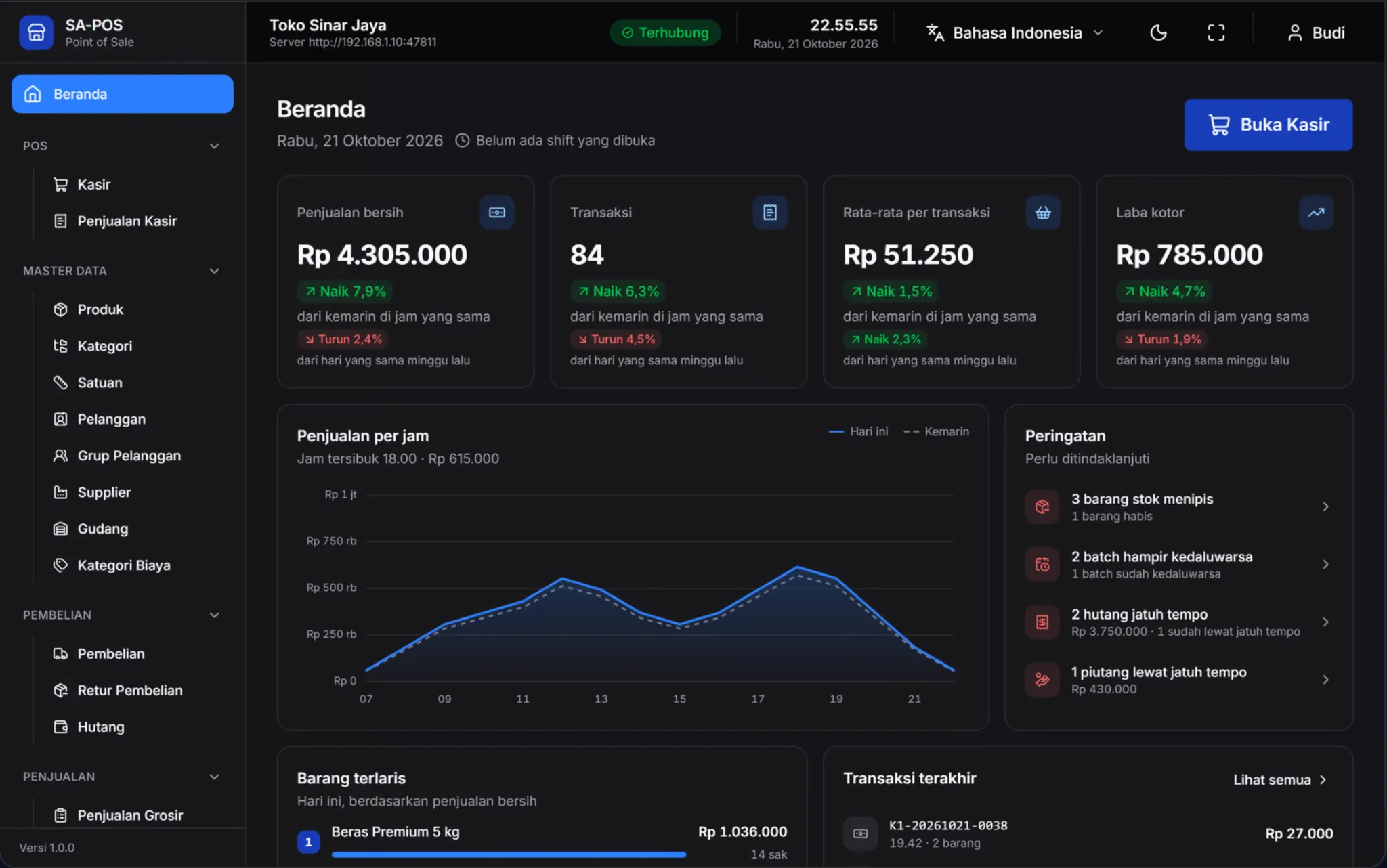Click the Kategori tree icon
The image size is (1387, 868).
click(60, 346)
